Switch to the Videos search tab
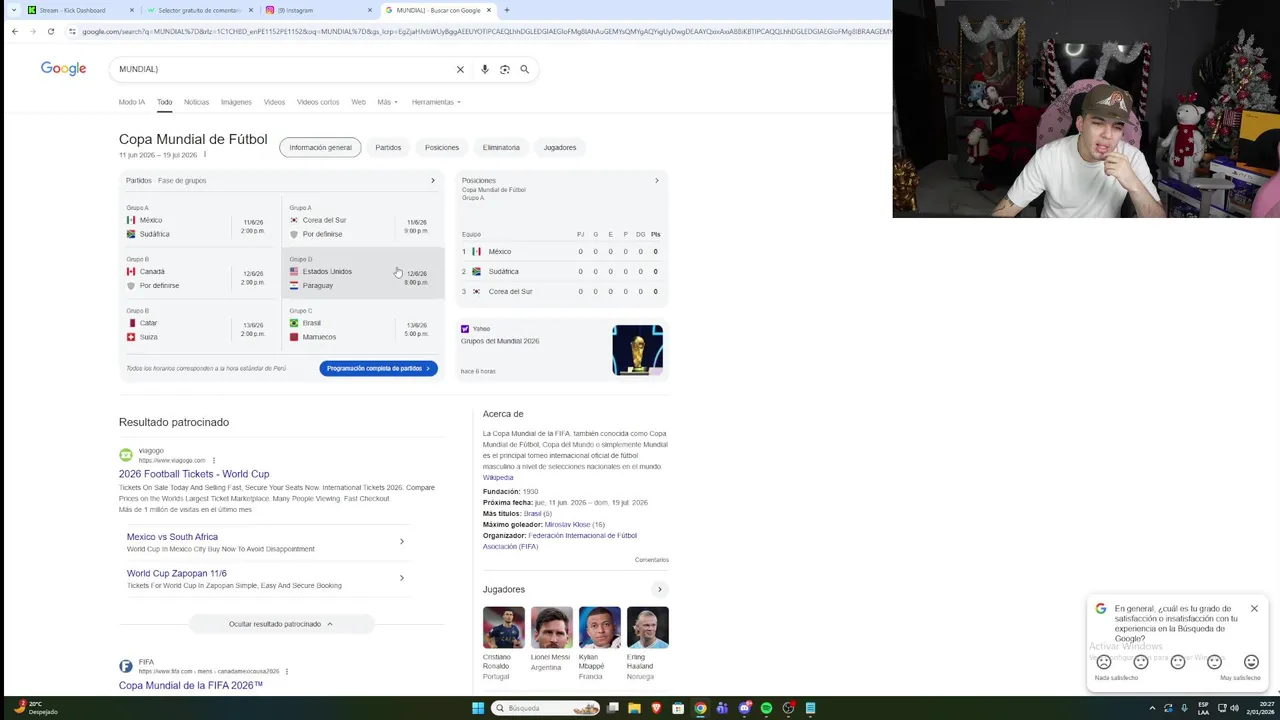Viewport: 1280px width, 720px height. coord(274,102)
